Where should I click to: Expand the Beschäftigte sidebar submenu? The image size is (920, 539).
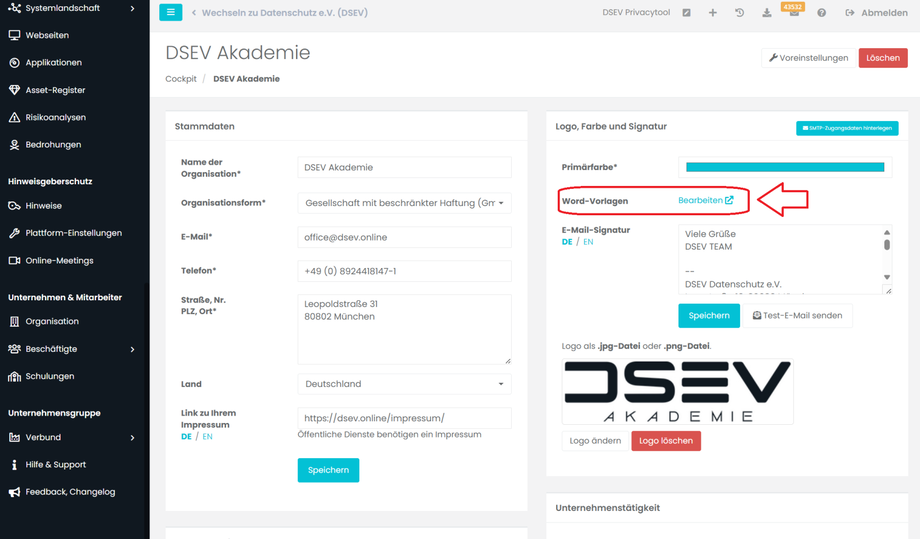[x=132, y=349]
